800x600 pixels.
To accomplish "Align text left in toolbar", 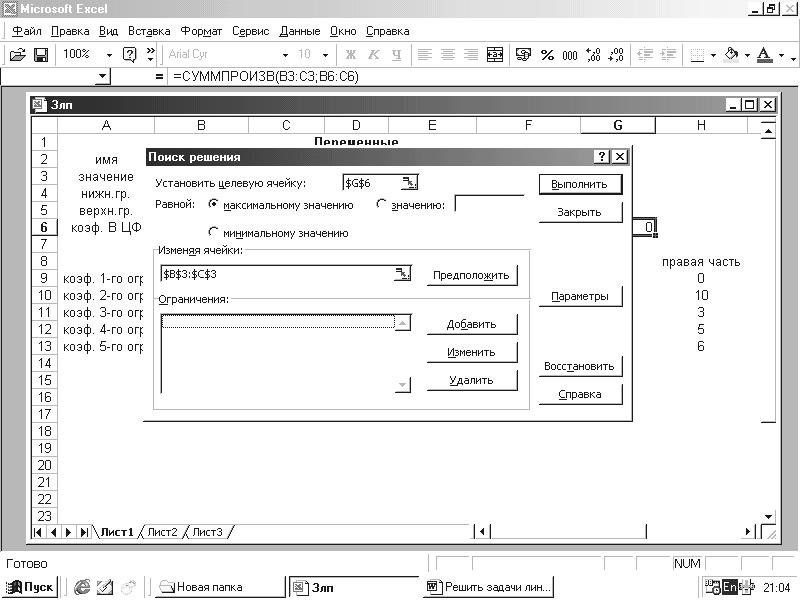I will tap(424, 55).
